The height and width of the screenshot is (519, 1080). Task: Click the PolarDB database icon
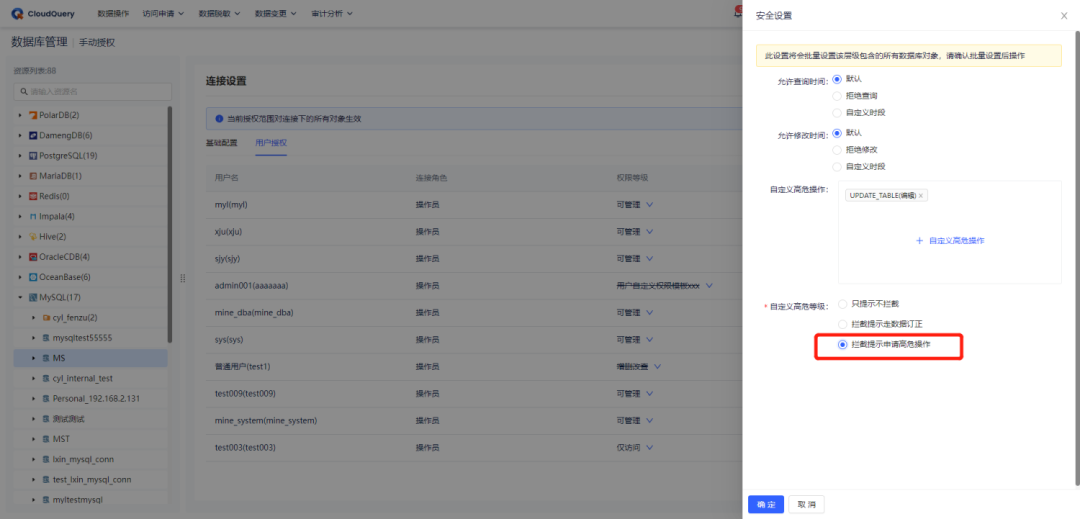tap(32, 115)
